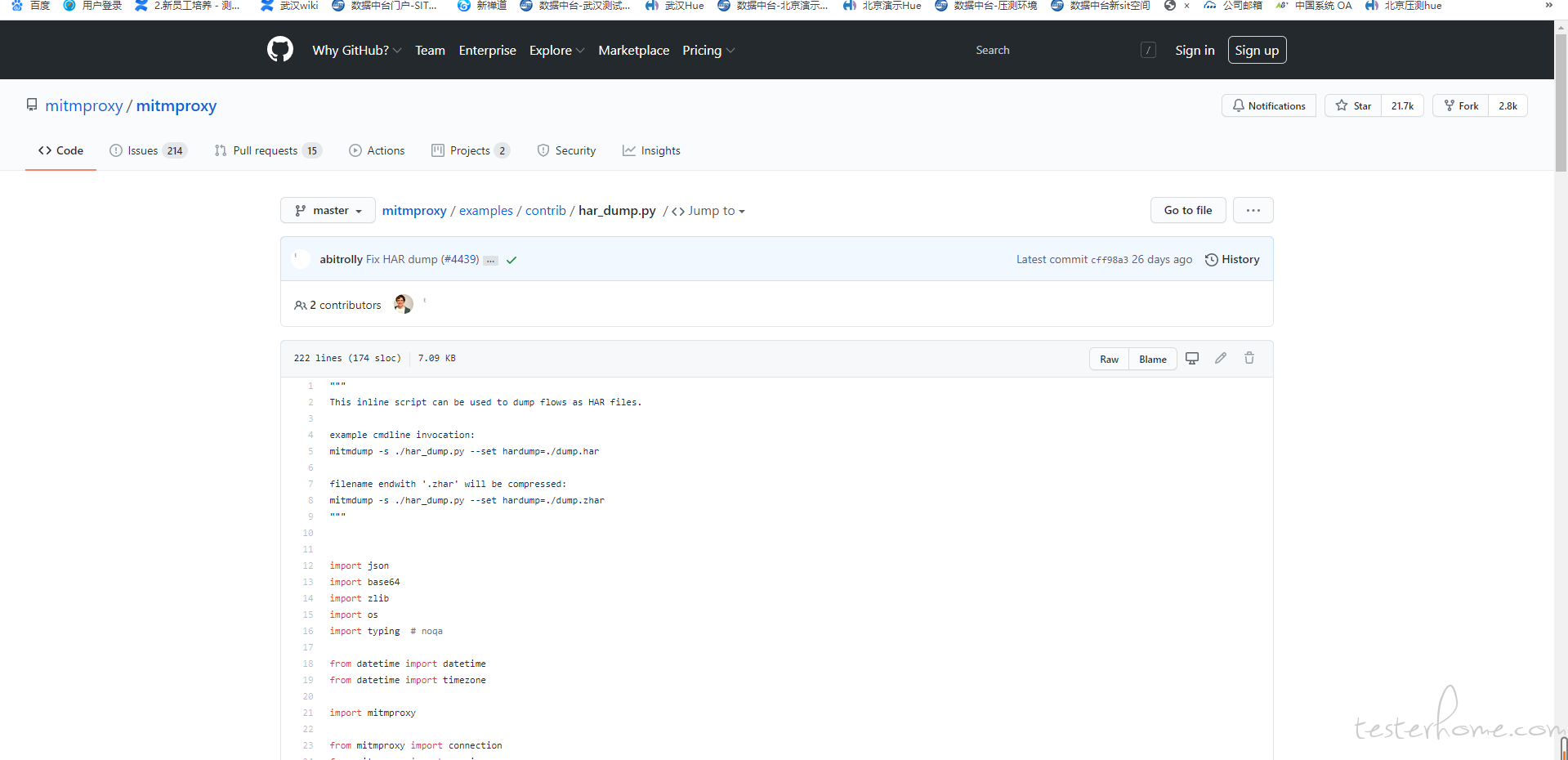Screen dimensions: 1568x760
Task: Open the Actions tab
Action: 377,150
